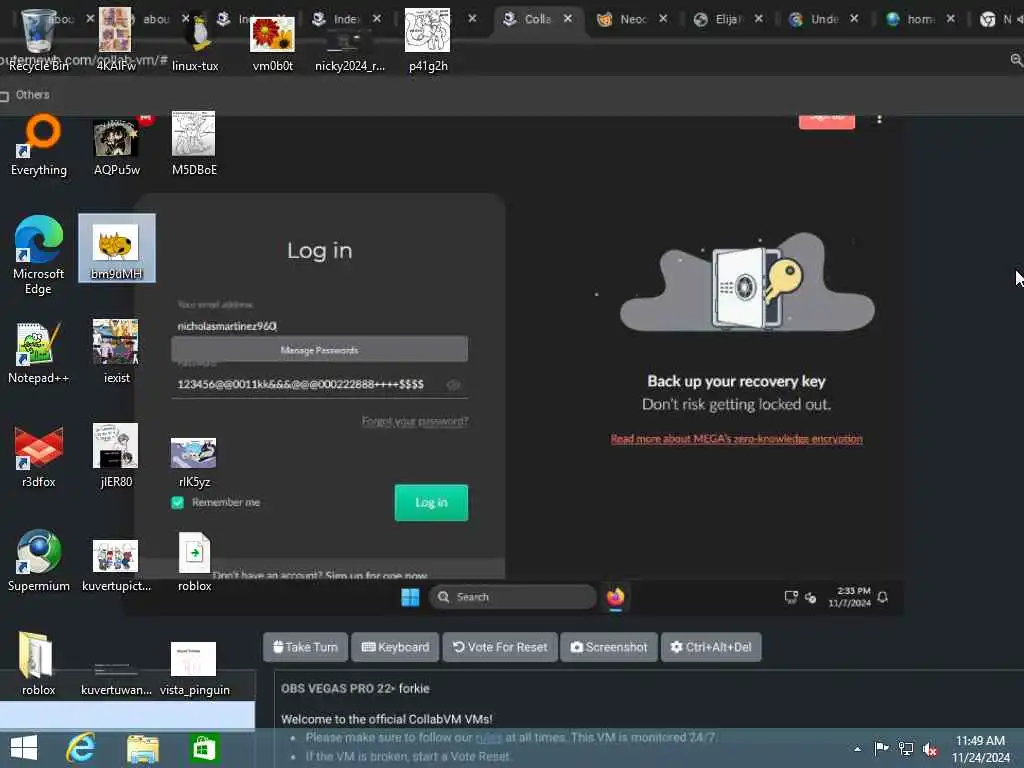
Task: Open the jIER80 image file
Action: 116,456
